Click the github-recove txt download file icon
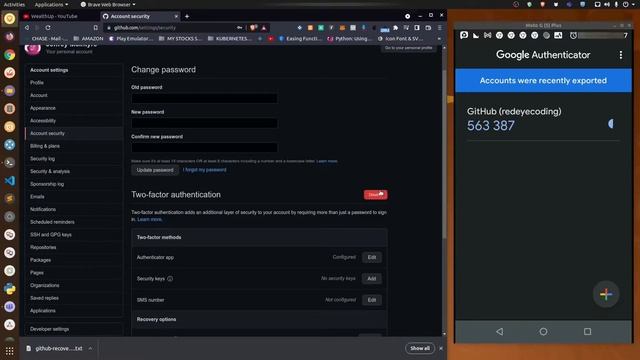 [29, 349]
